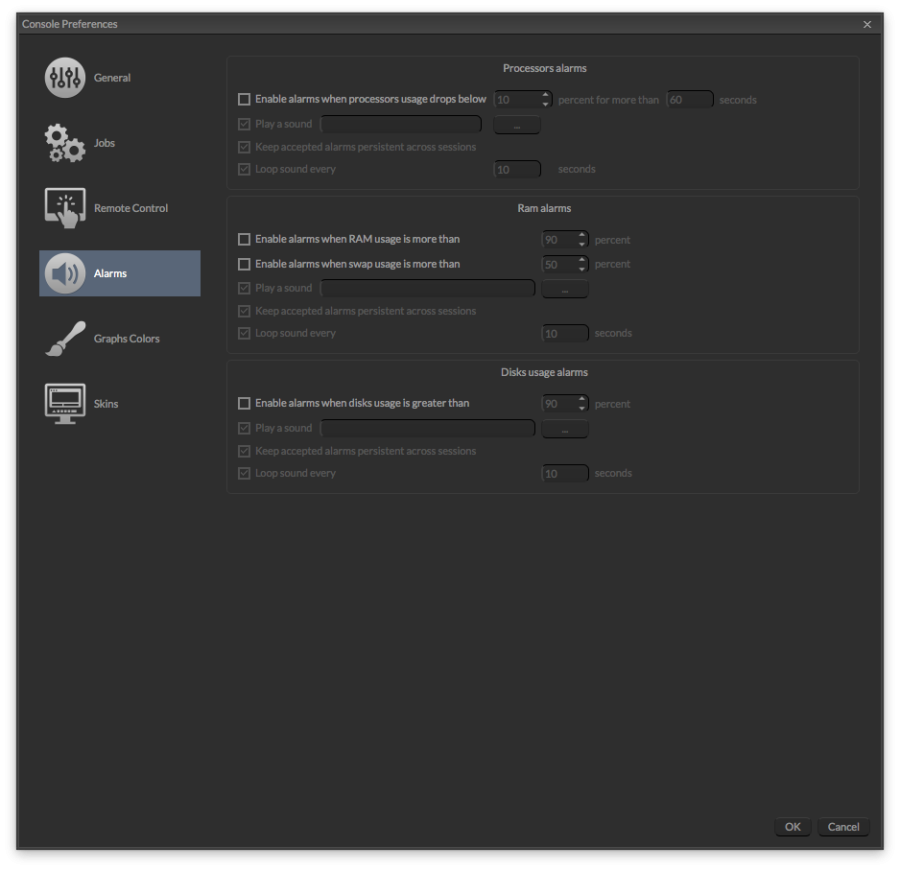Toggle Play a sound under Processors alarms
The width and height of the screenshot is (900, 870).
(244, 123)
